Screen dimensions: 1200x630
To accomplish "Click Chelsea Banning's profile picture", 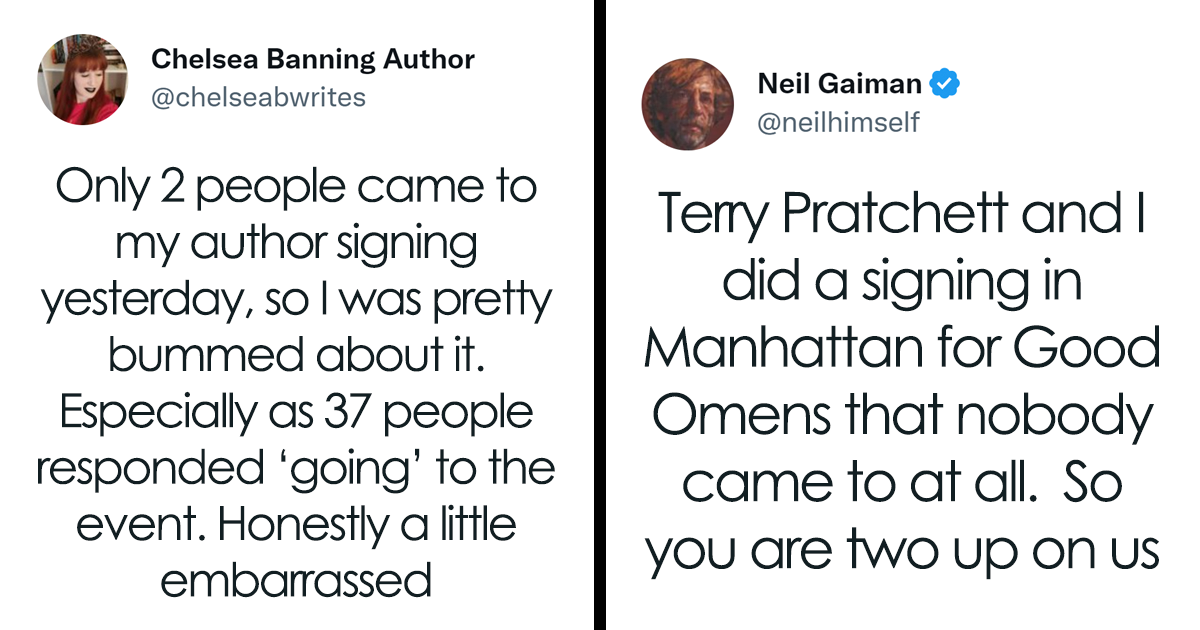I will click(x=83, y=79).
